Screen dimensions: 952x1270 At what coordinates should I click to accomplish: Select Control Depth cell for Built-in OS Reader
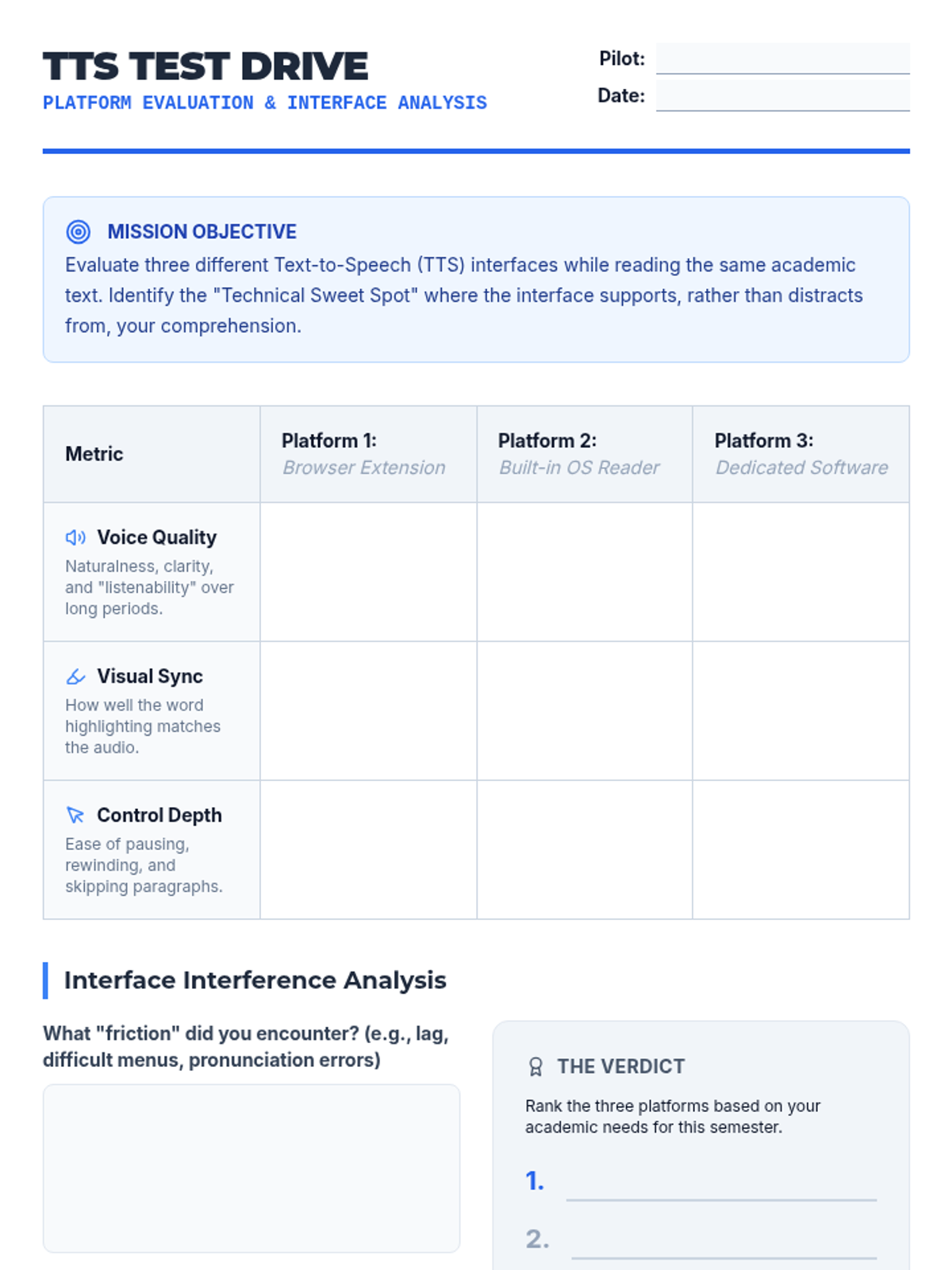(x=585, y=849)
